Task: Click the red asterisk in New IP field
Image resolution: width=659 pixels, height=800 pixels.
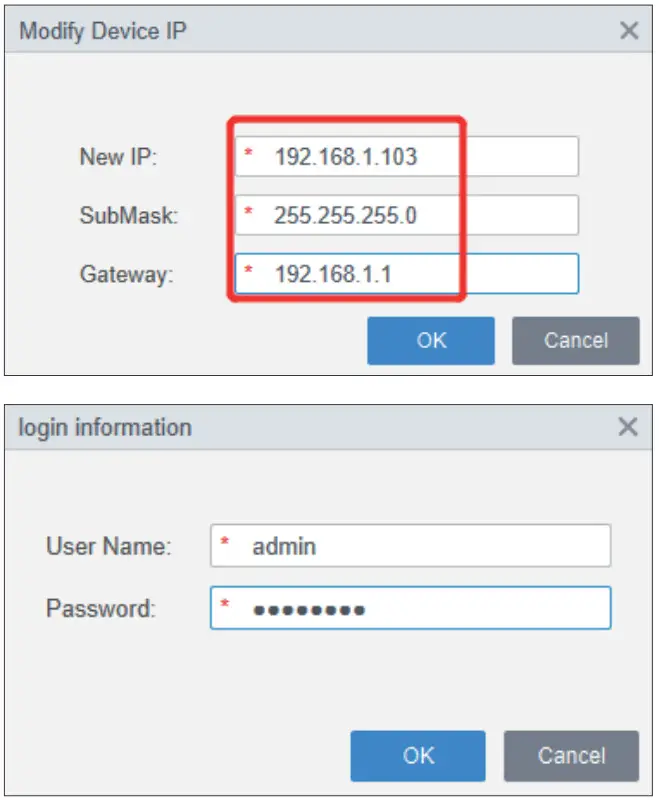Action: [x=249, y=155]
